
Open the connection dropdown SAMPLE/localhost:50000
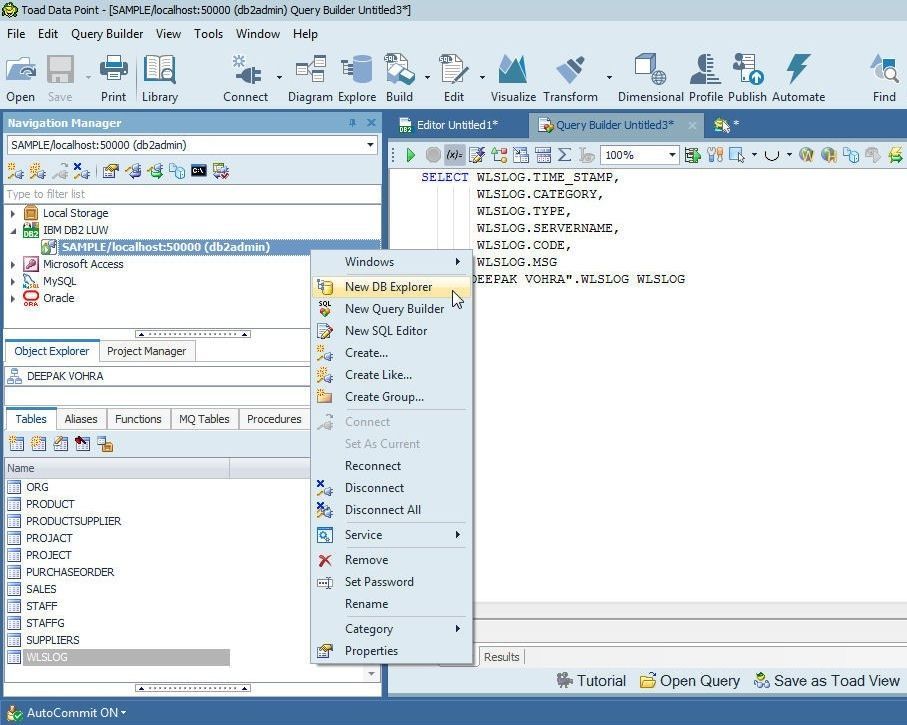point(370,145)
